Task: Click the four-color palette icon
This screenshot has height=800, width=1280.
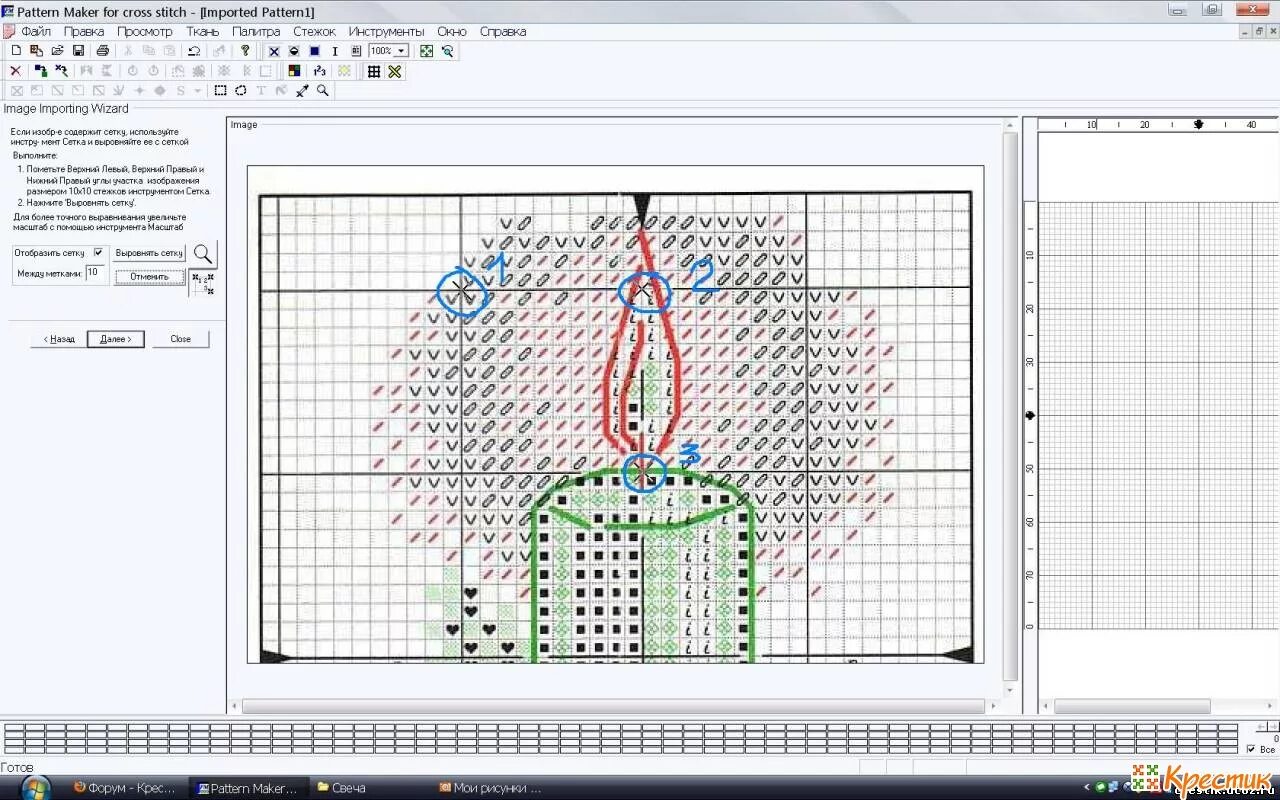Action: [294, 71]
